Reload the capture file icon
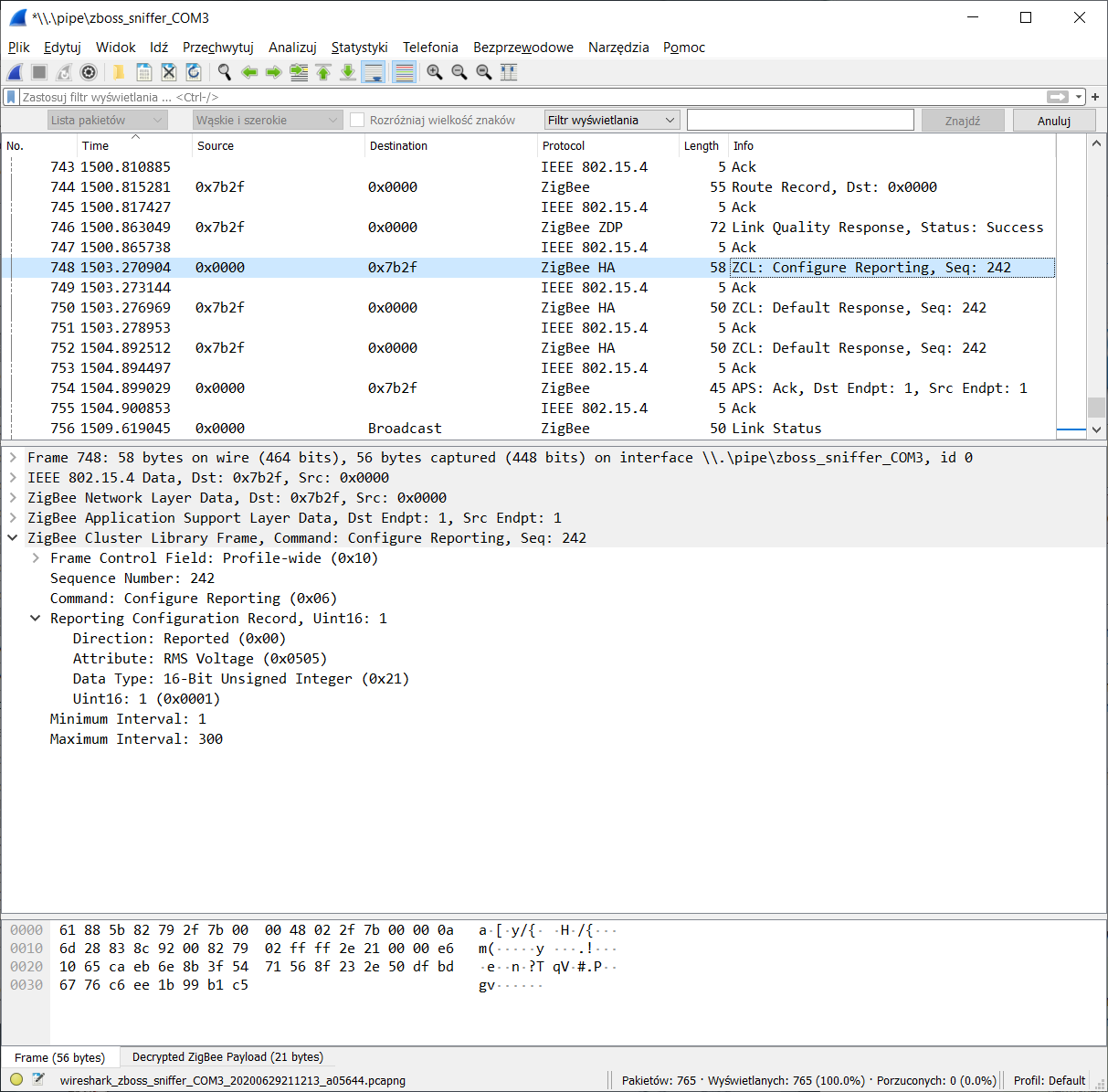 tap(193, 72)
